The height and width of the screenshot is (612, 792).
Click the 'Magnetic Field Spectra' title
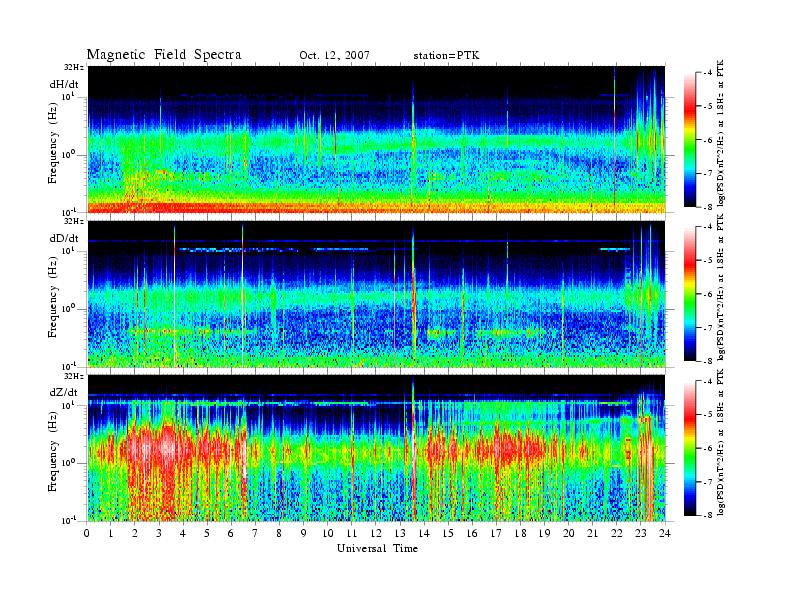click(x=164, y=55)
